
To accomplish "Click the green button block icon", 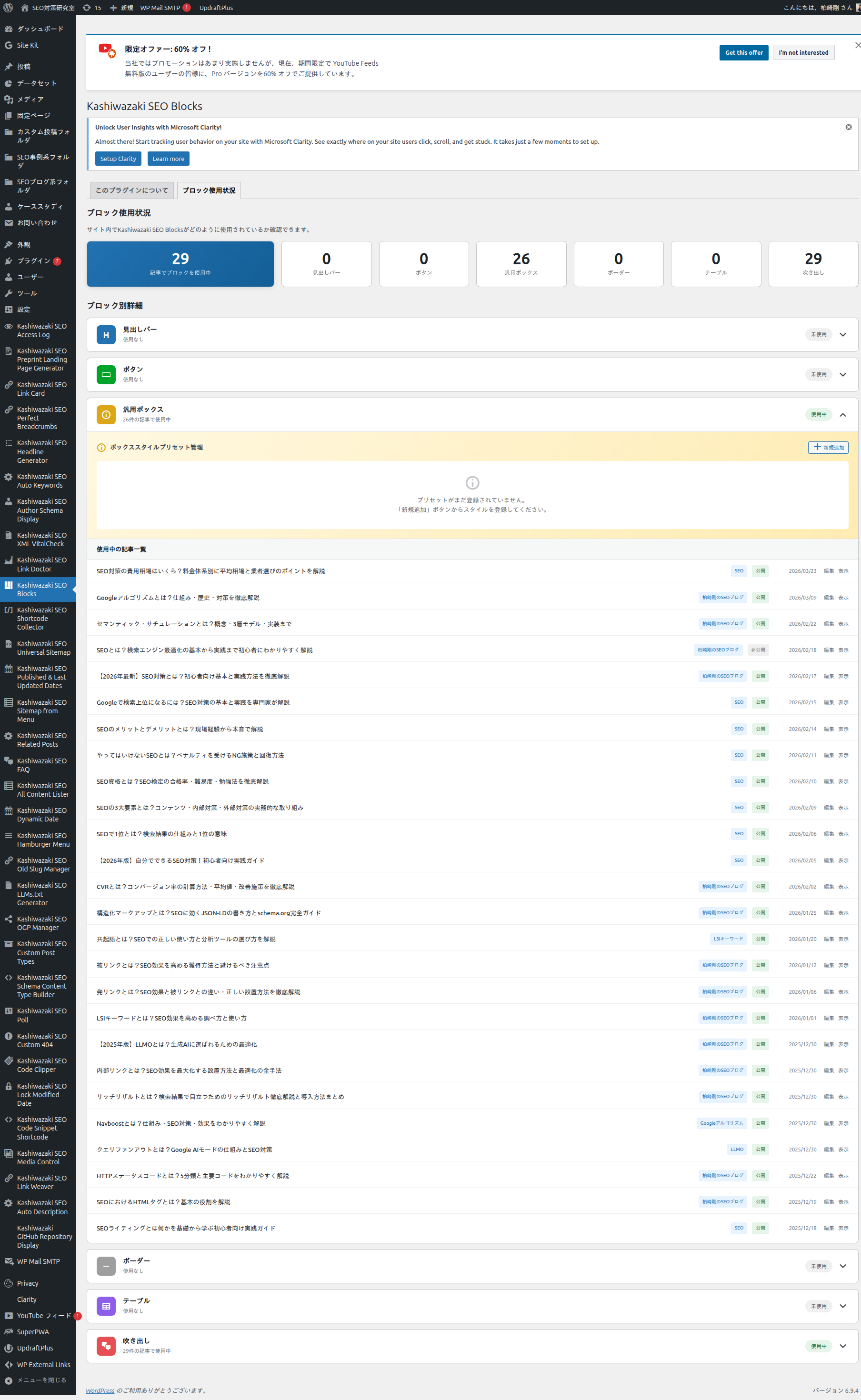I will [x=106, y=375].
